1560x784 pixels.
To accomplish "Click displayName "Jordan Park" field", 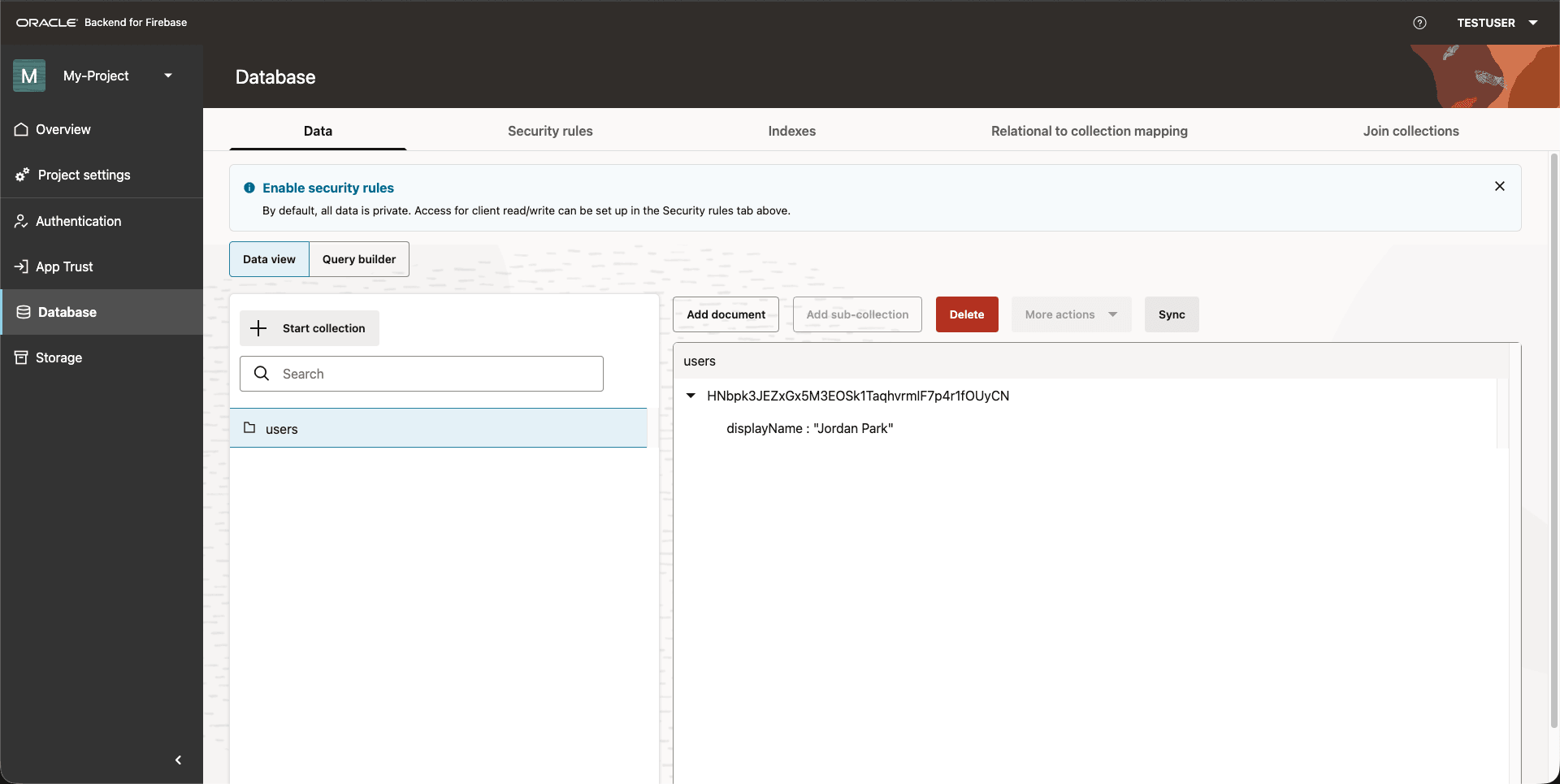I will coord(809,428).
